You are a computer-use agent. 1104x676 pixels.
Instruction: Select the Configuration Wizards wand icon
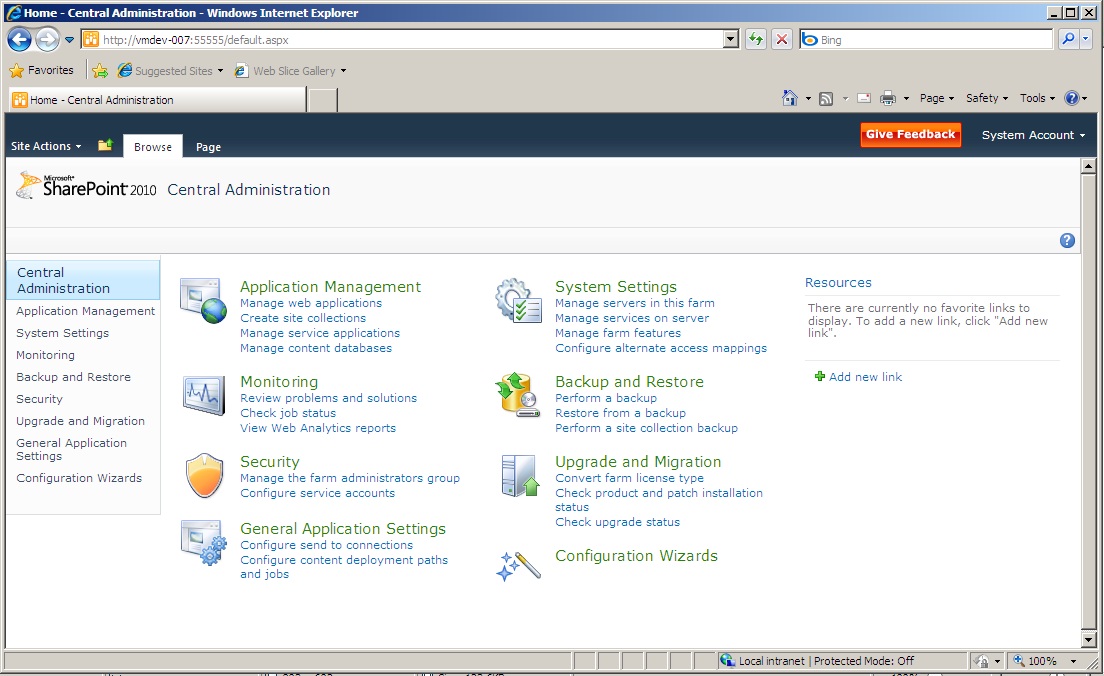click(x=518, y=563)
